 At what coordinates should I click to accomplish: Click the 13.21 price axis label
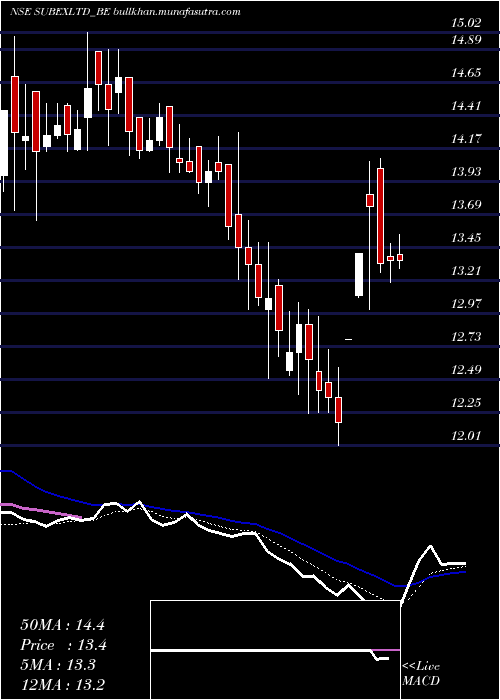[x=467, y=271]
